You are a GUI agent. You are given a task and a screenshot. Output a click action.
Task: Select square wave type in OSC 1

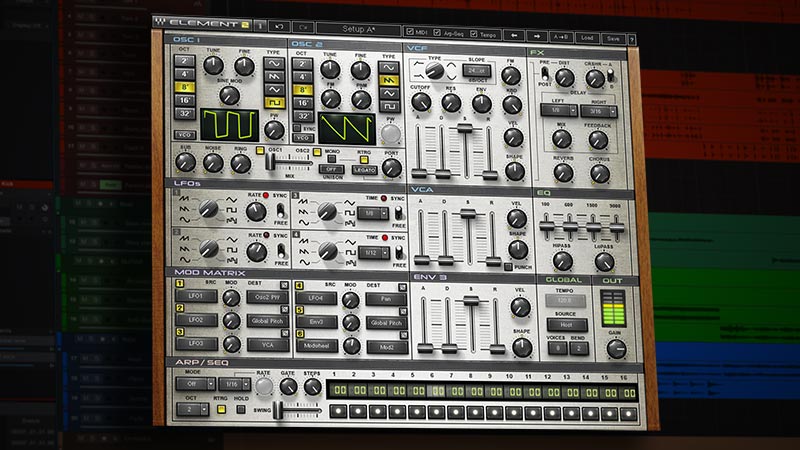(x=274, y=103)
